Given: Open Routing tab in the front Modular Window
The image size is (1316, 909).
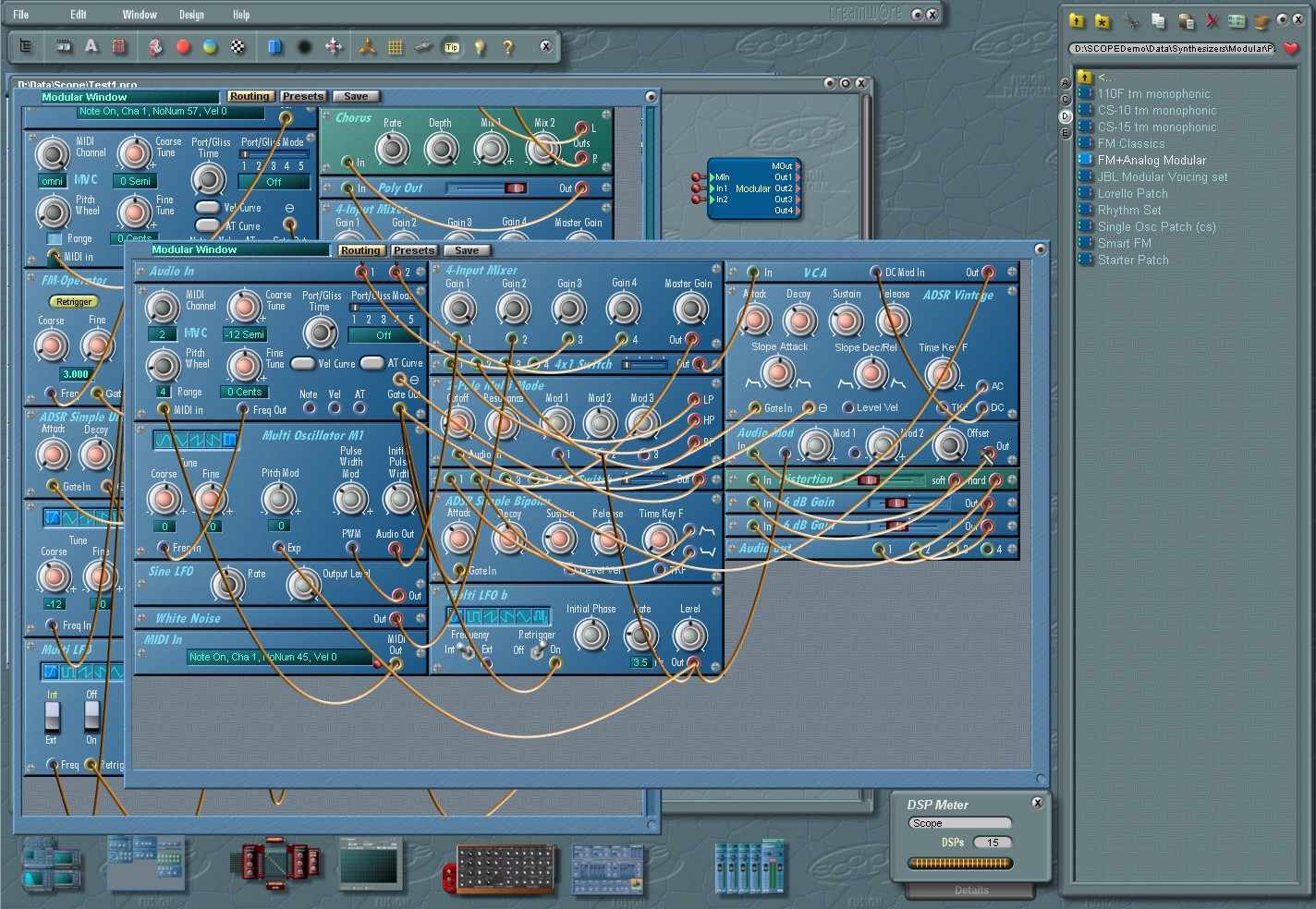Looking at the screenshot, I should (x=360, y=250).
